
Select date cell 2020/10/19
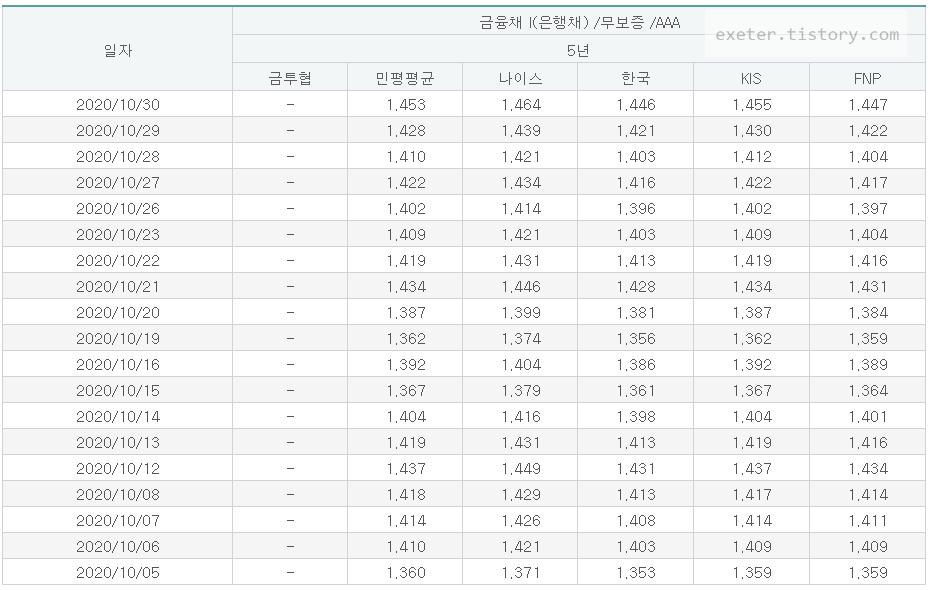click(118, 339)
